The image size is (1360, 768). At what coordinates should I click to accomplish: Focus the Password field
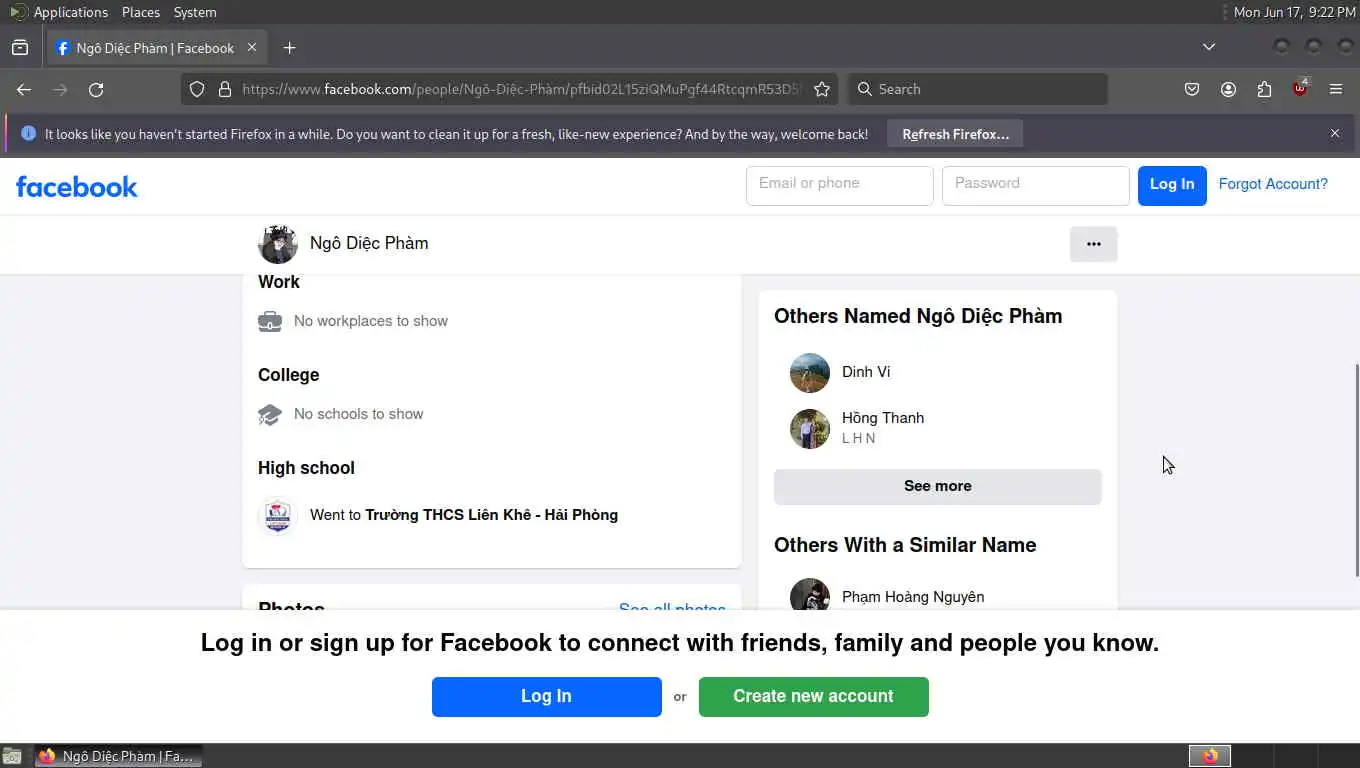[1036, 186]
